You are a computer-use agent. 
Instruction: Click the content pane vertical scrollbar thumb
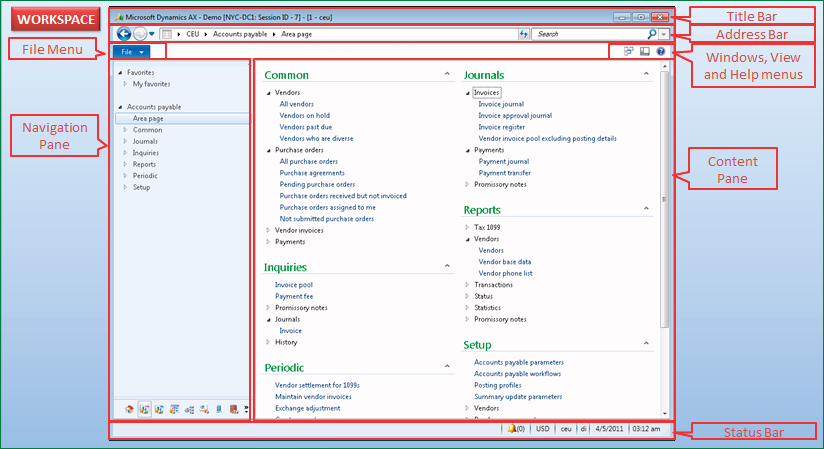[664, 199]
